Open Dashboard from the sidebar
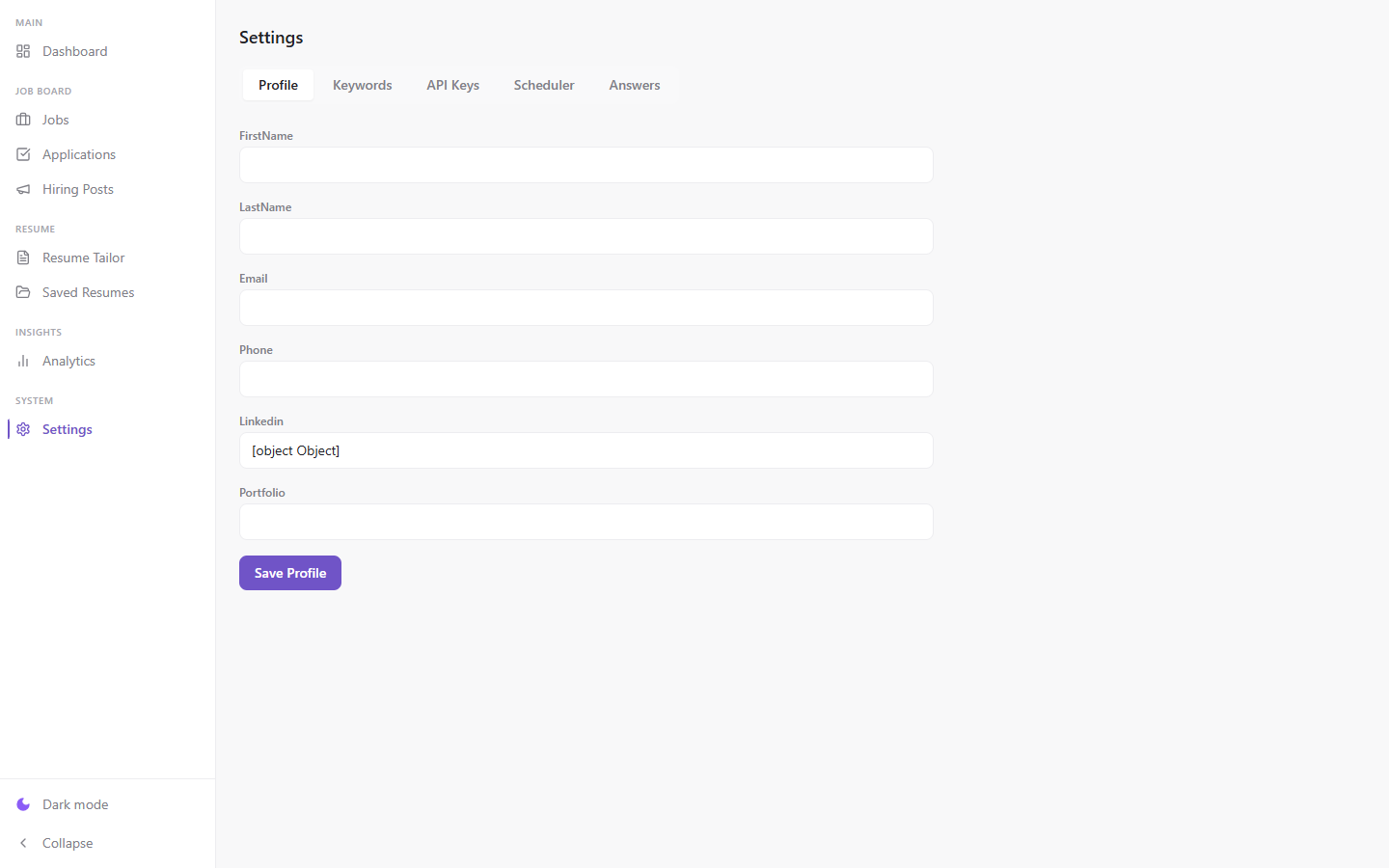The image size is (1389, 868). (107, 51)
